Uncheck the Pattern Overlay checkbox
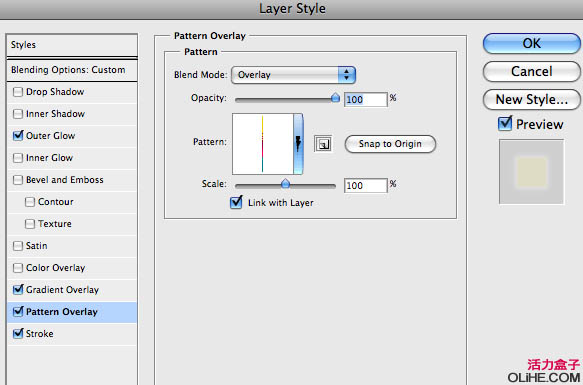 (x=18, y=311)
